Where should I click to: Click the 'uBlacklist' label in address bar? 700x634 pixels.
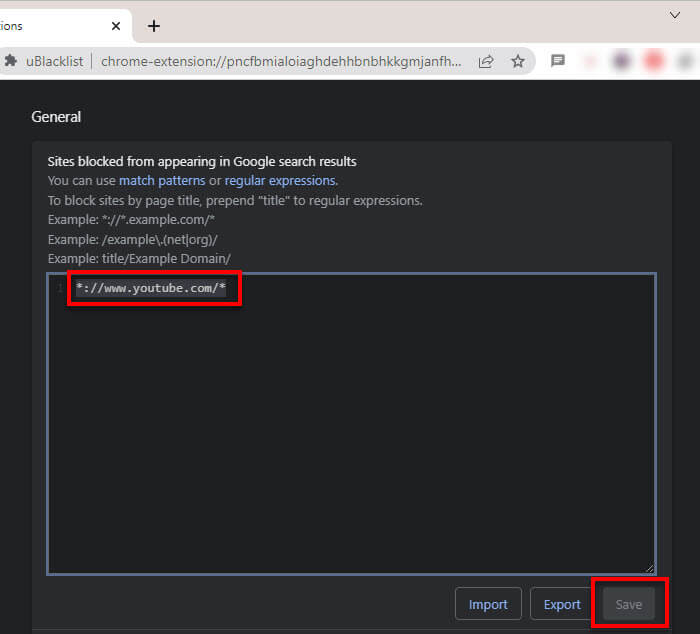point(54,61)
